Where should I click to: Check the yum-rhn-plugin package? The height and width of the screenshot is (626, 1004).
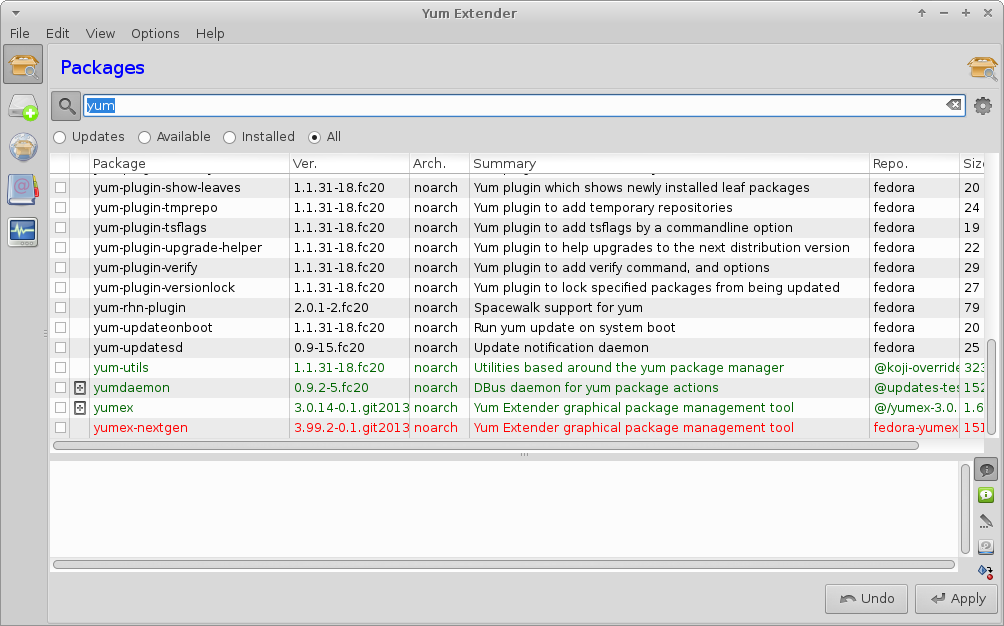(x=60, y=307)
